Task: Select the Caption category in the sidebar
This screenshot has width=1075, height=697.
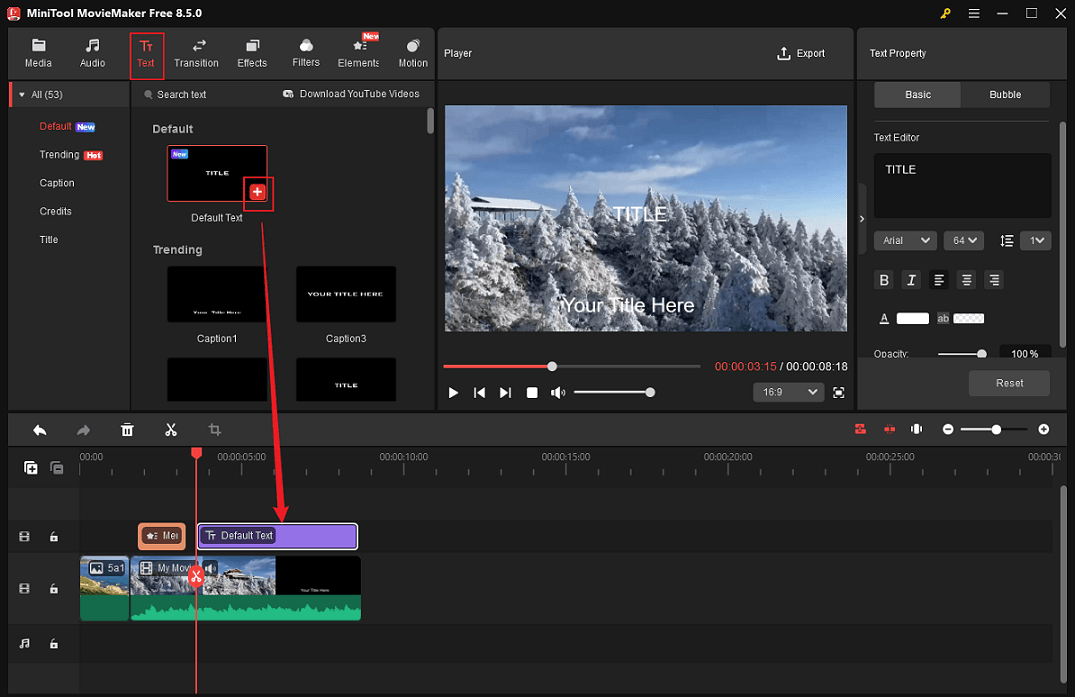Action: (57, 183)
